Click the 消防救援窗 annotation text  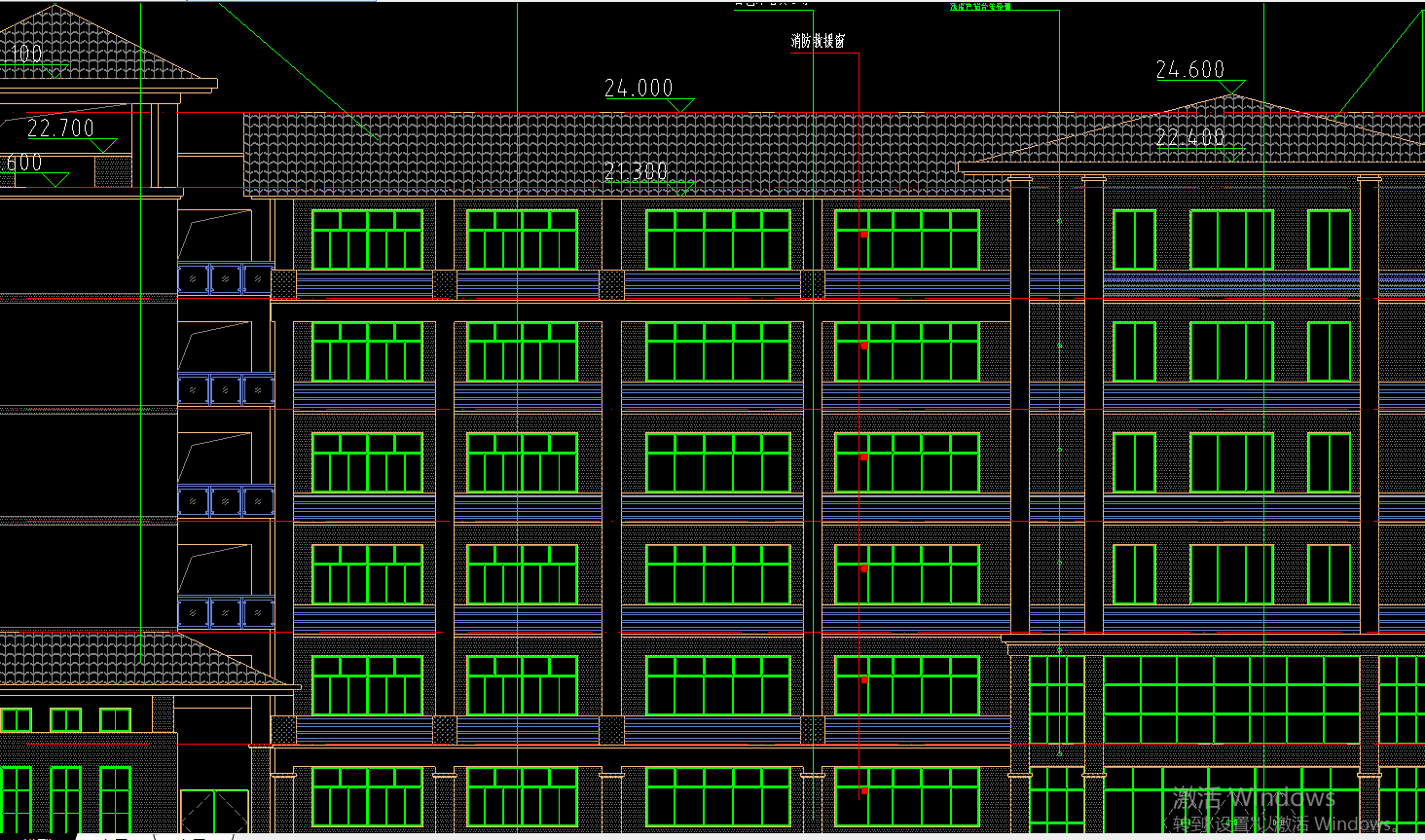tap(818, 41)
